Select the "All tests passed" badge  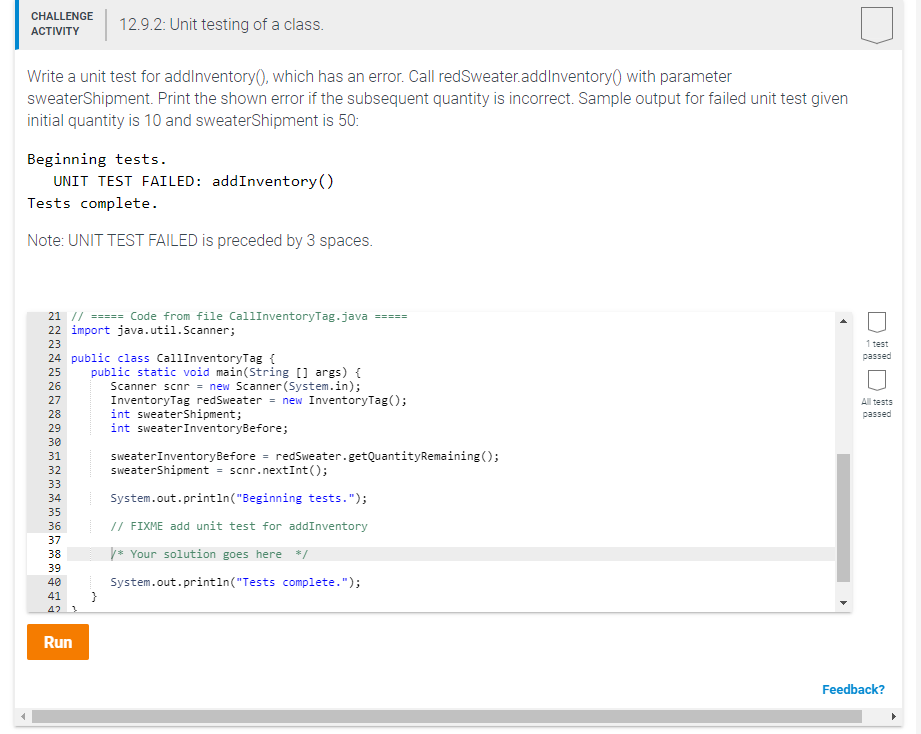tap(876, 390)
